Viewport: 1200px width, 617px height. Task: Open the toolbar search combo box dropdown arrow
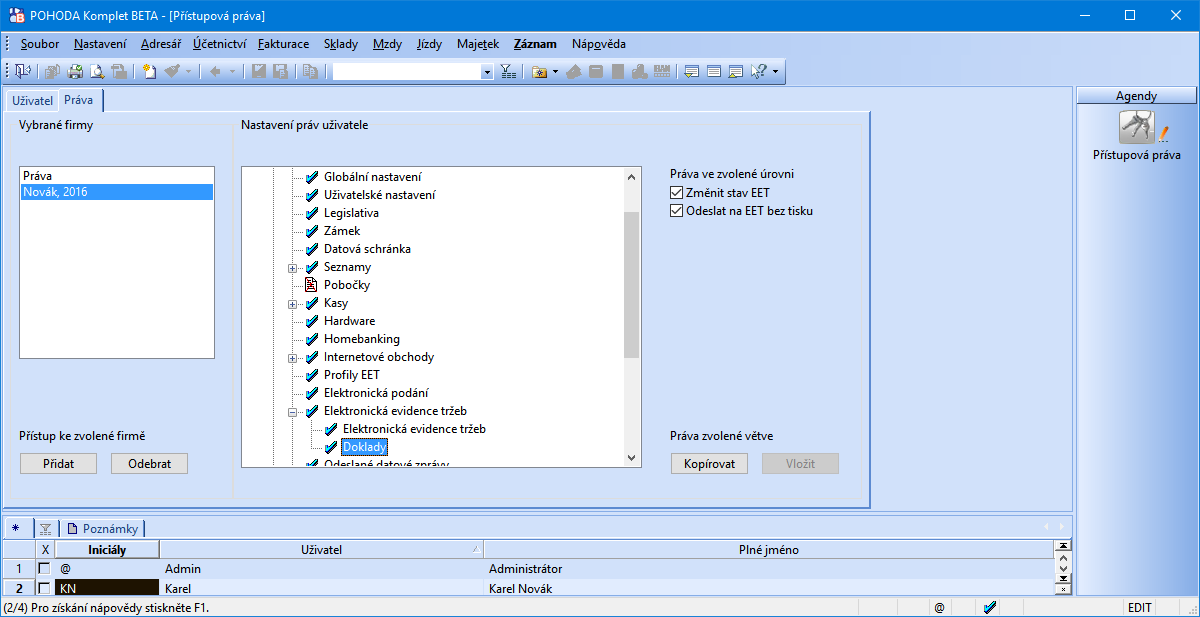pos(487,72)
